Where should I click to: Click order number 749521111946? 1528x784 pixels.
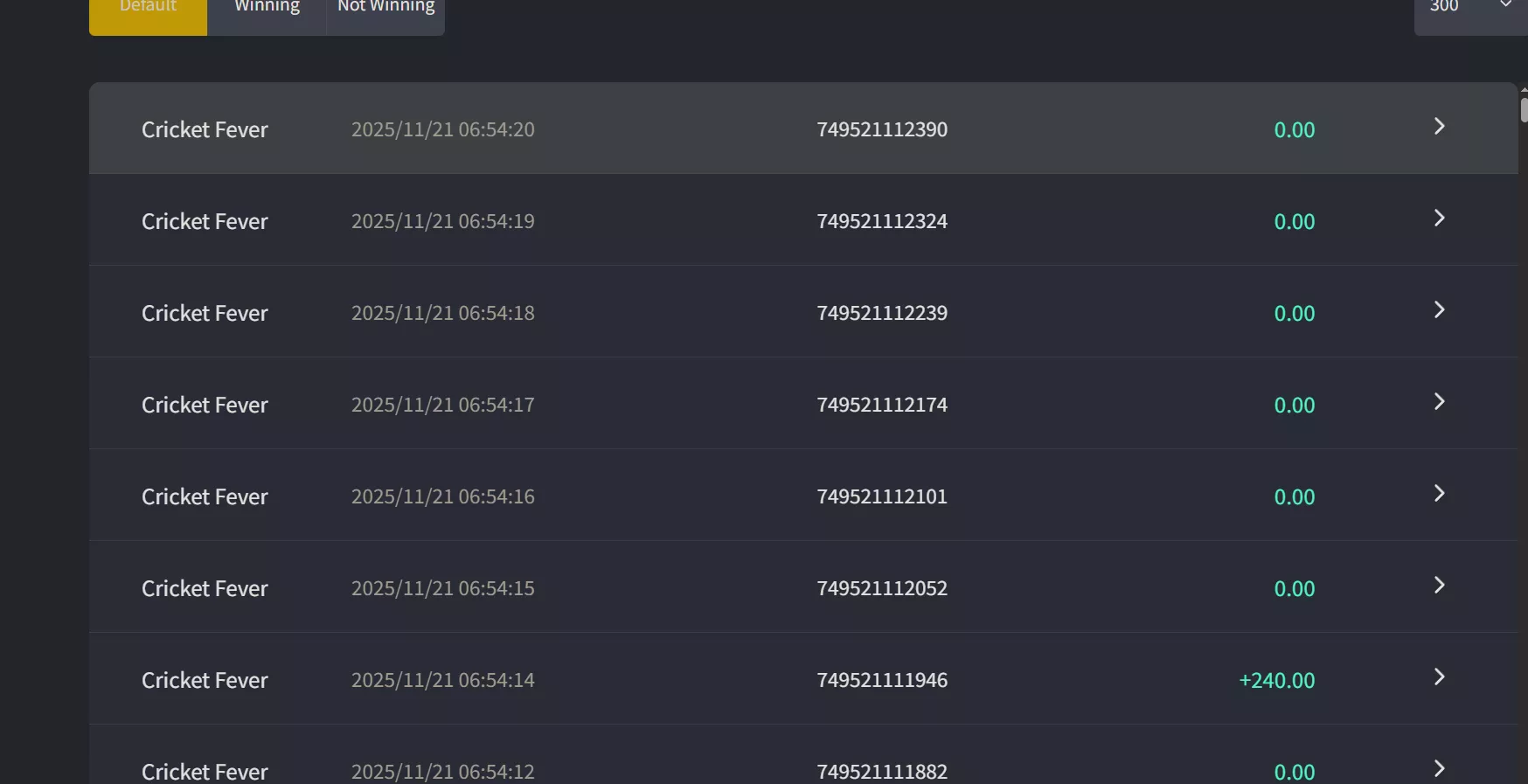[882, 680]
